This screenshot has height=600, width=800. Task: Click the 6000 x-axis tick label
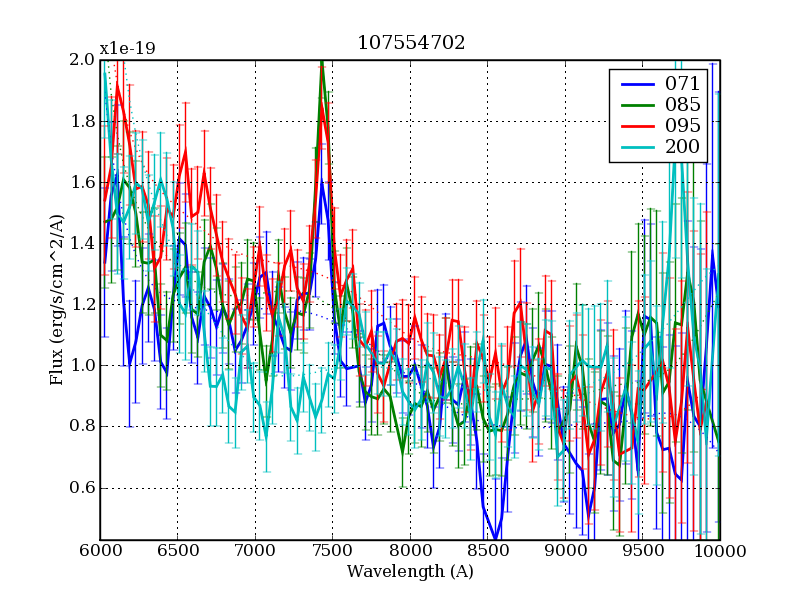point(100,551)
